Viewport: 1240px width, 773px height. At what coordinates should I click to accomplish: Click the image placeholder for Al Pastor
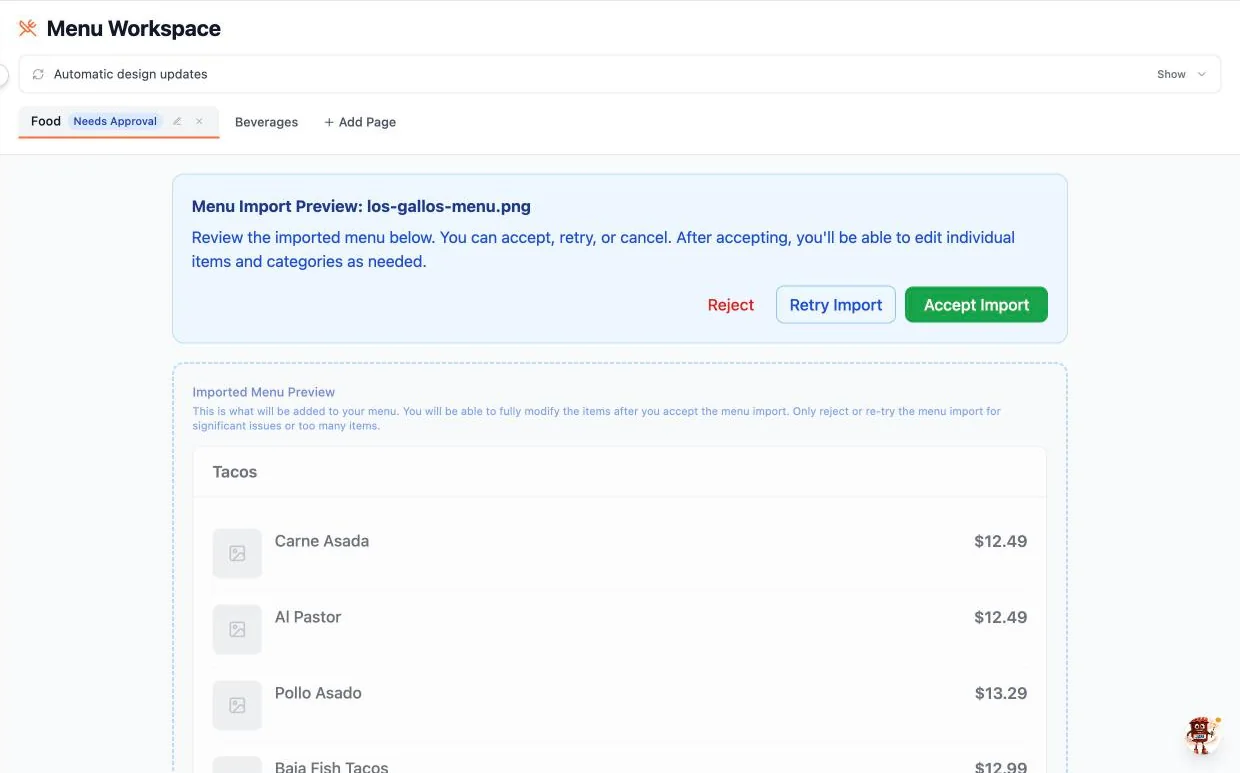click(237, 629)
